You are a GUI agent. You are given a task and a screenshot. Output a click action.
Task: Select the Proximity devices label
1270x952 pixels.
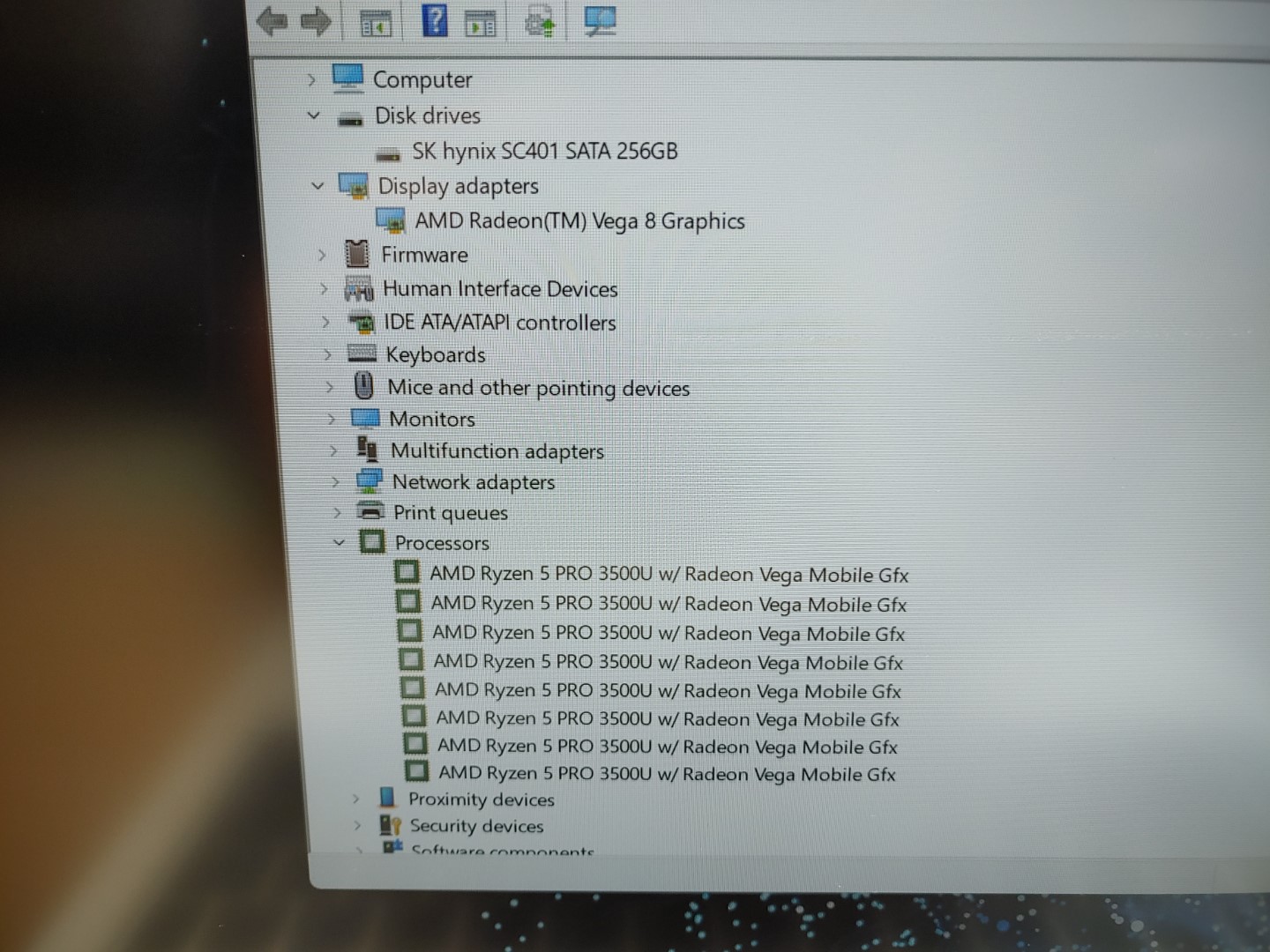482,800
